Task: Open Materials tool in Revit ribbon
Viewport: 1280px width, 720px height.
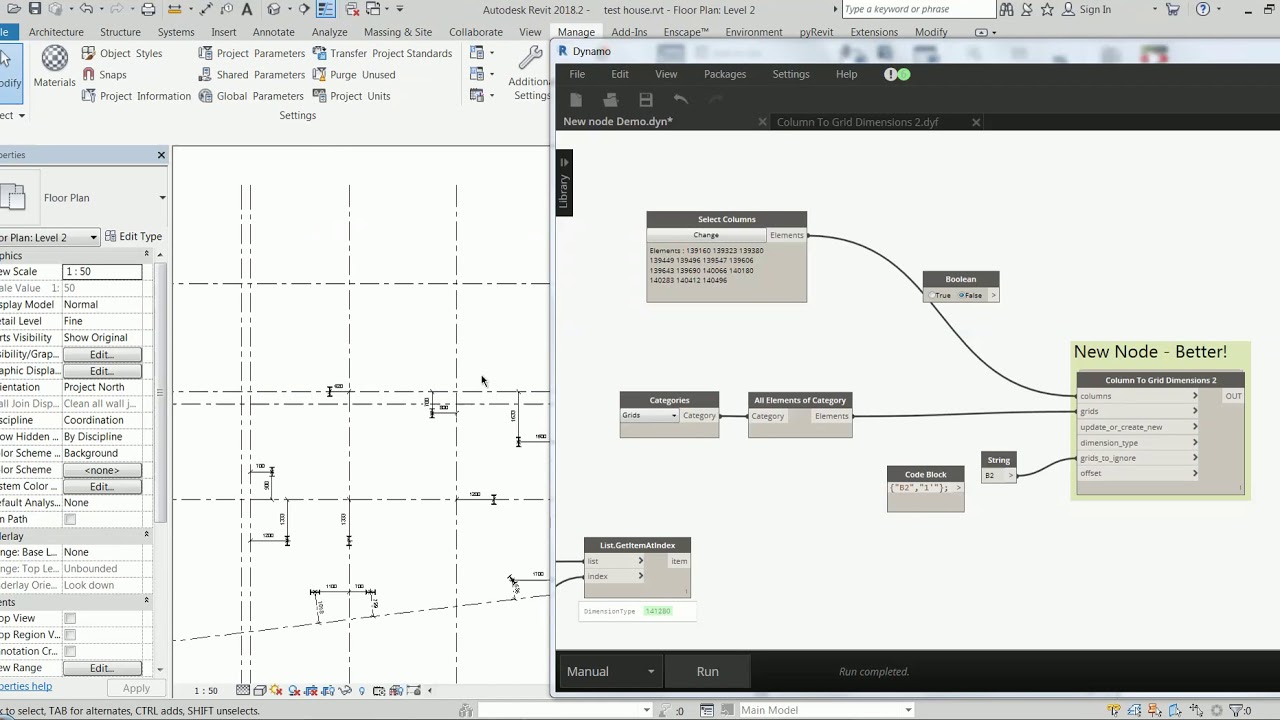Action: (54, 66)
